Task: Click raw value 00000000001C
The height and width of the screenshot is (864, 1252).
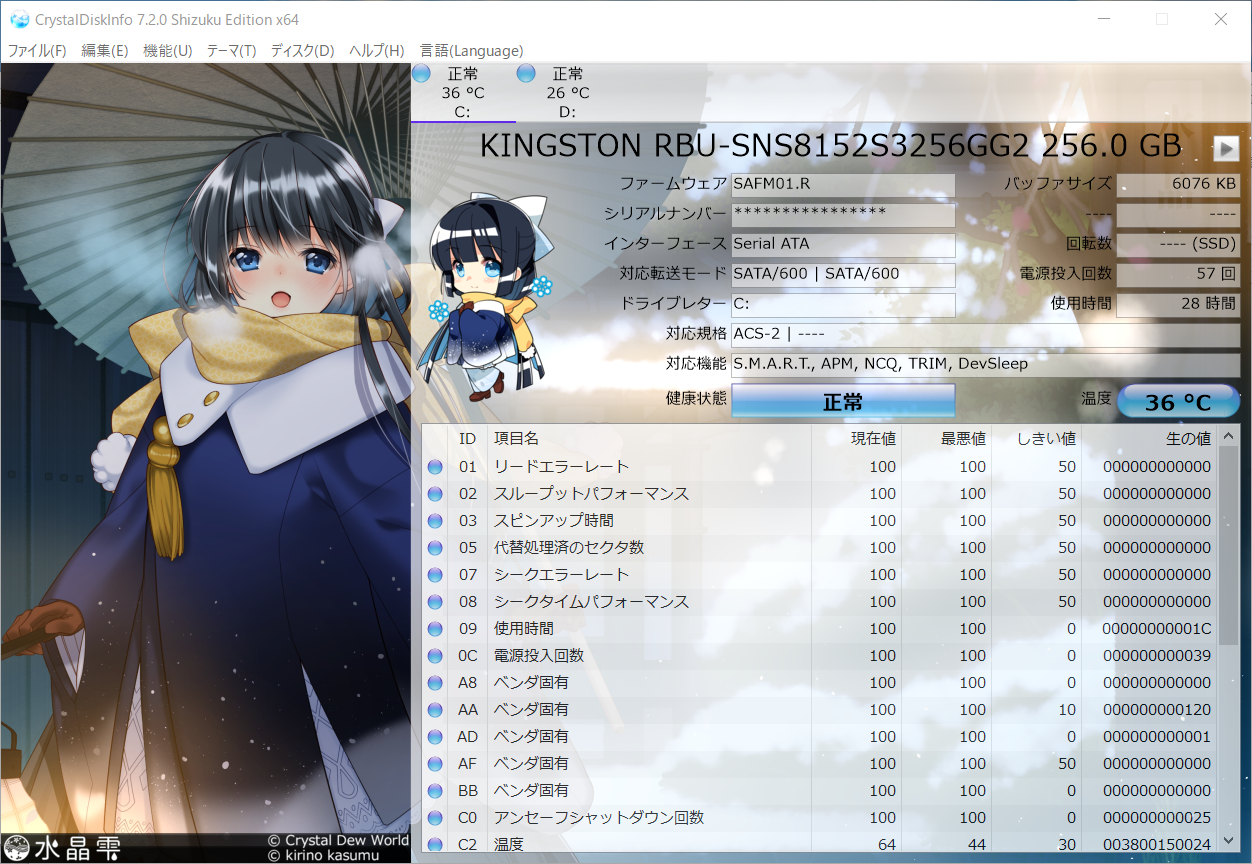Action: pyautogui.click(x=1156, y=629)
